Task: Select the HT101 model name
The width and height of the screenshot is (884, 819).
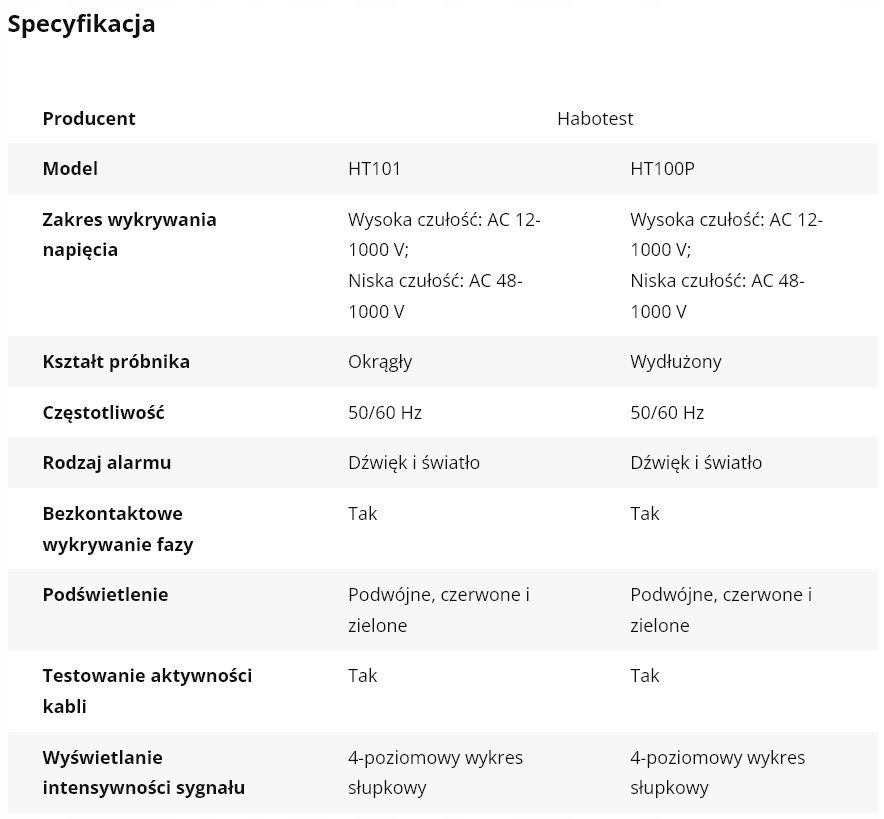Action: point(374,169)
